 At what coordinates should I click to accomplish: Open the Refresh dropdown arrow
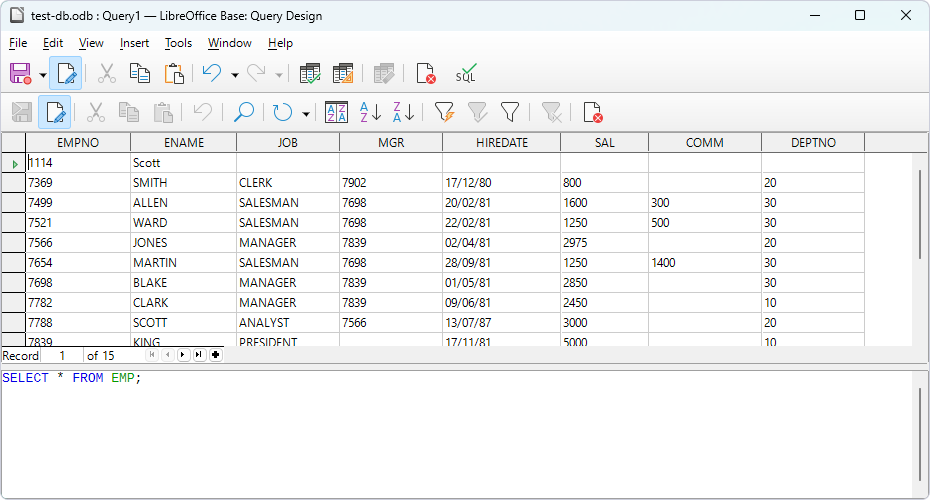point(306,113)
